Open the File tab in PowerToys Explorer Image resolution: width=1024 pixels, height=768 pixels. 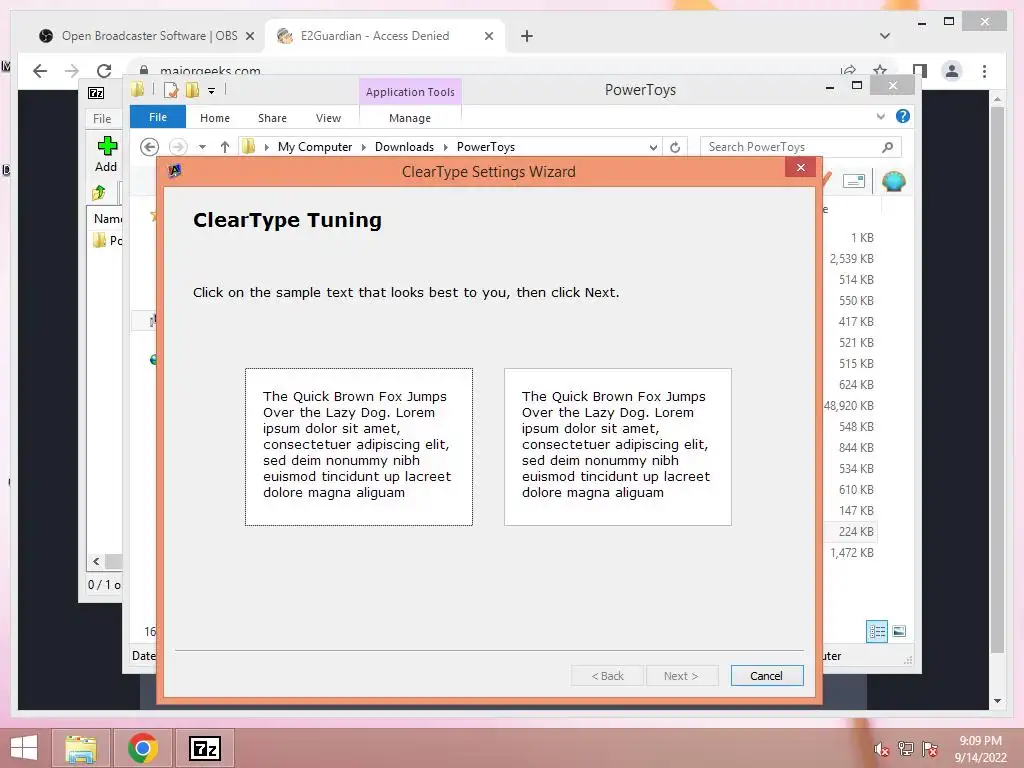[x=158, y=118]
